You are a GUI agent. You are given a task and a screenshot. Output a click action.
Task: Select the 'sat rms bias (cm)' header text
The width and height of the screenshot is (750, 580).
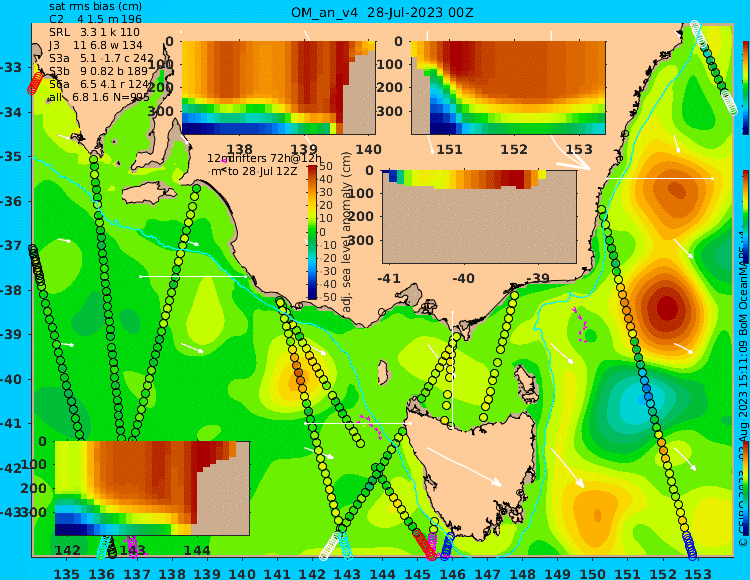(x=96, y=7)
